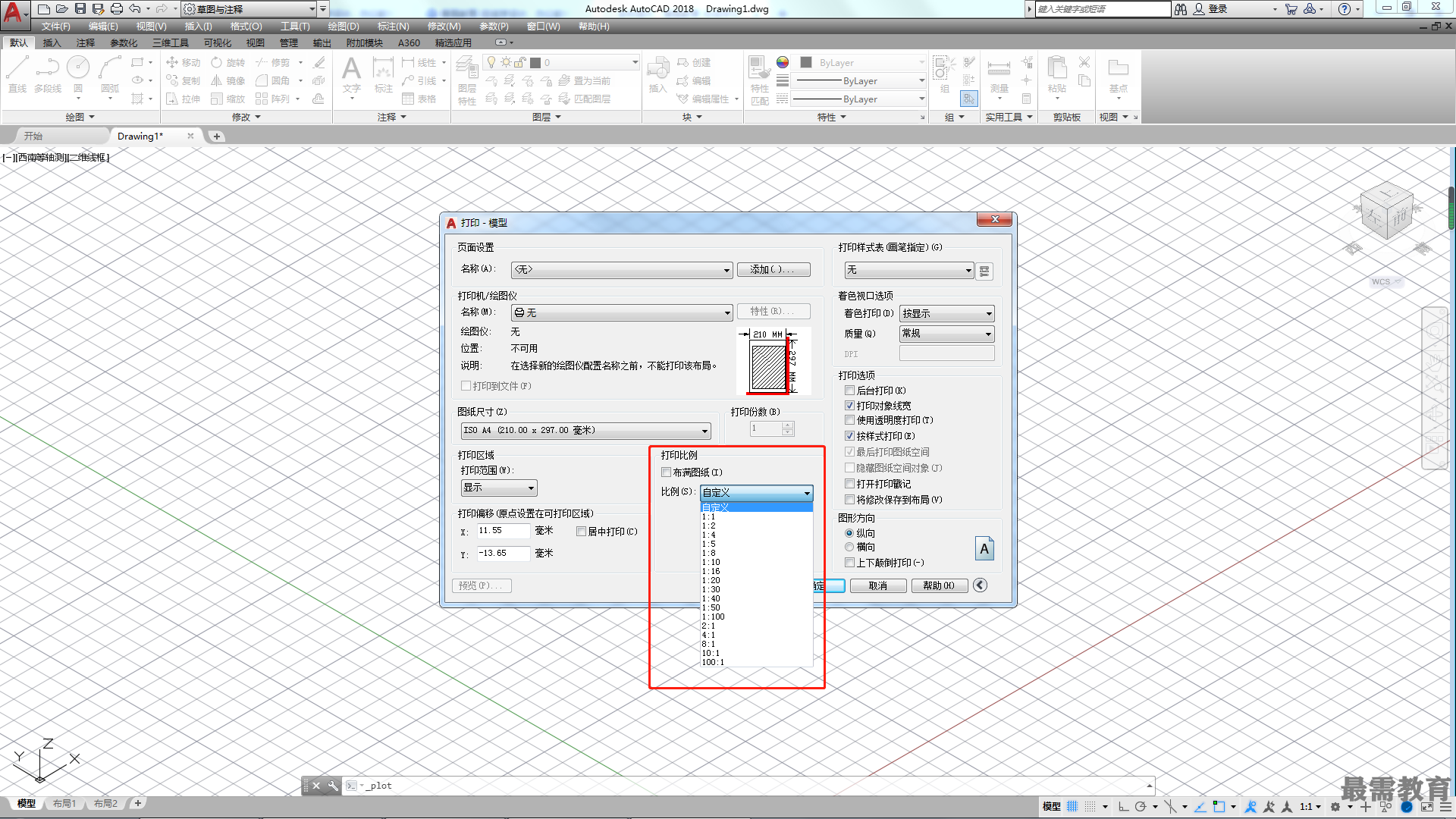The width and height of the screenshot is (1456, 819).
Task: Open the shade plot (按显示) dropdown
Action: pos(946,313)
